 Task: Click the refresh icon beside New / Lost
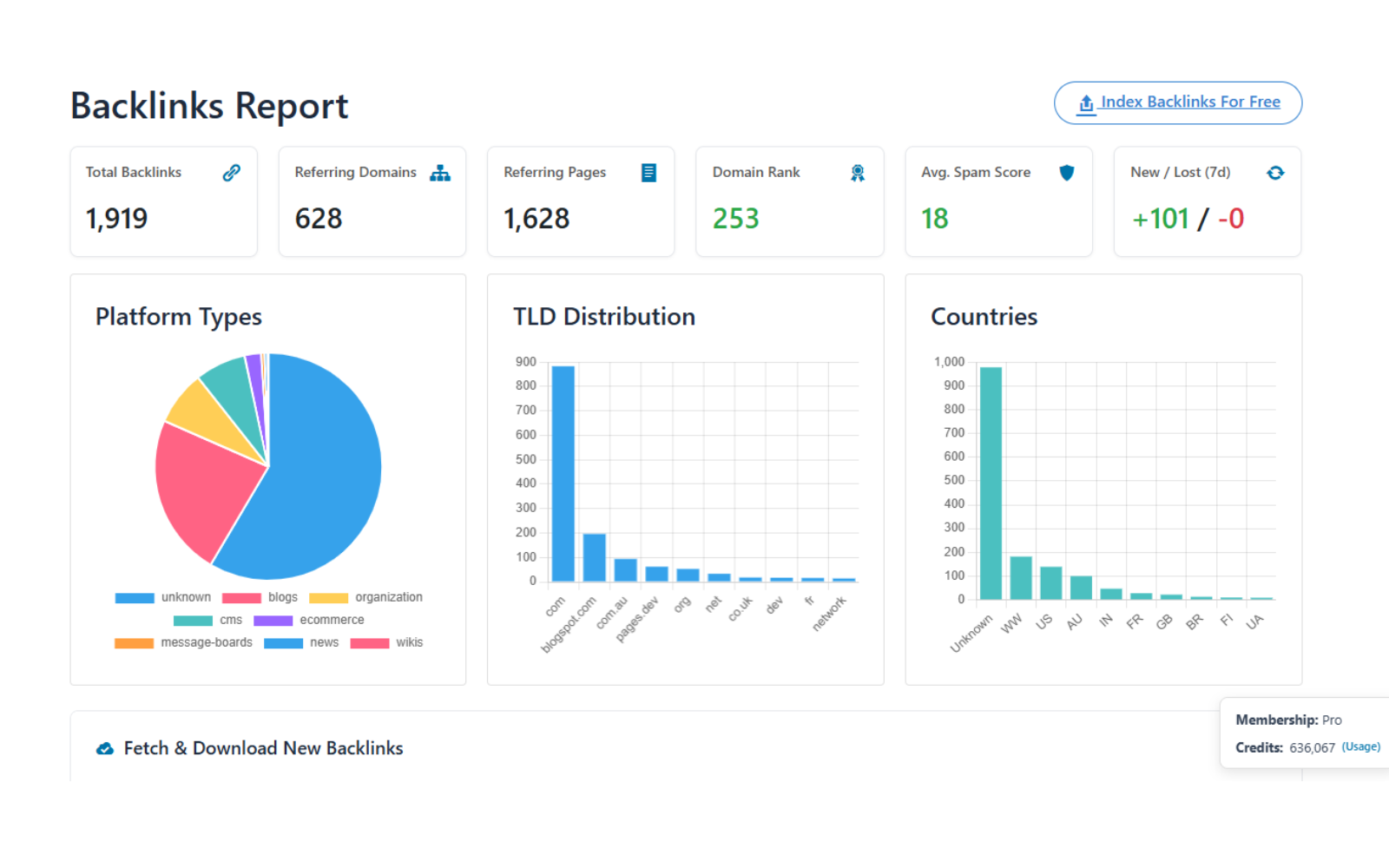tap(1274, 172)
